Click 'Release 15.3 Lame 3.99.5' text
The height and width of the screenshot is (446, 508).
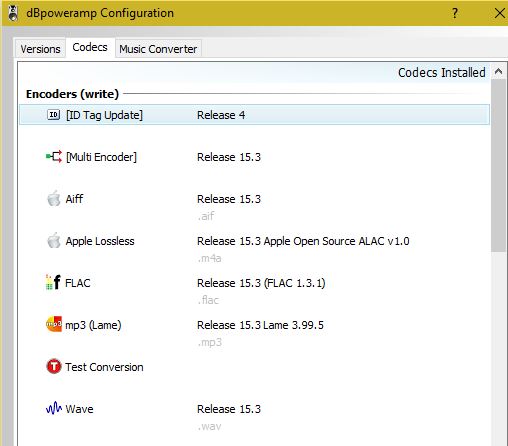(260, 325)
